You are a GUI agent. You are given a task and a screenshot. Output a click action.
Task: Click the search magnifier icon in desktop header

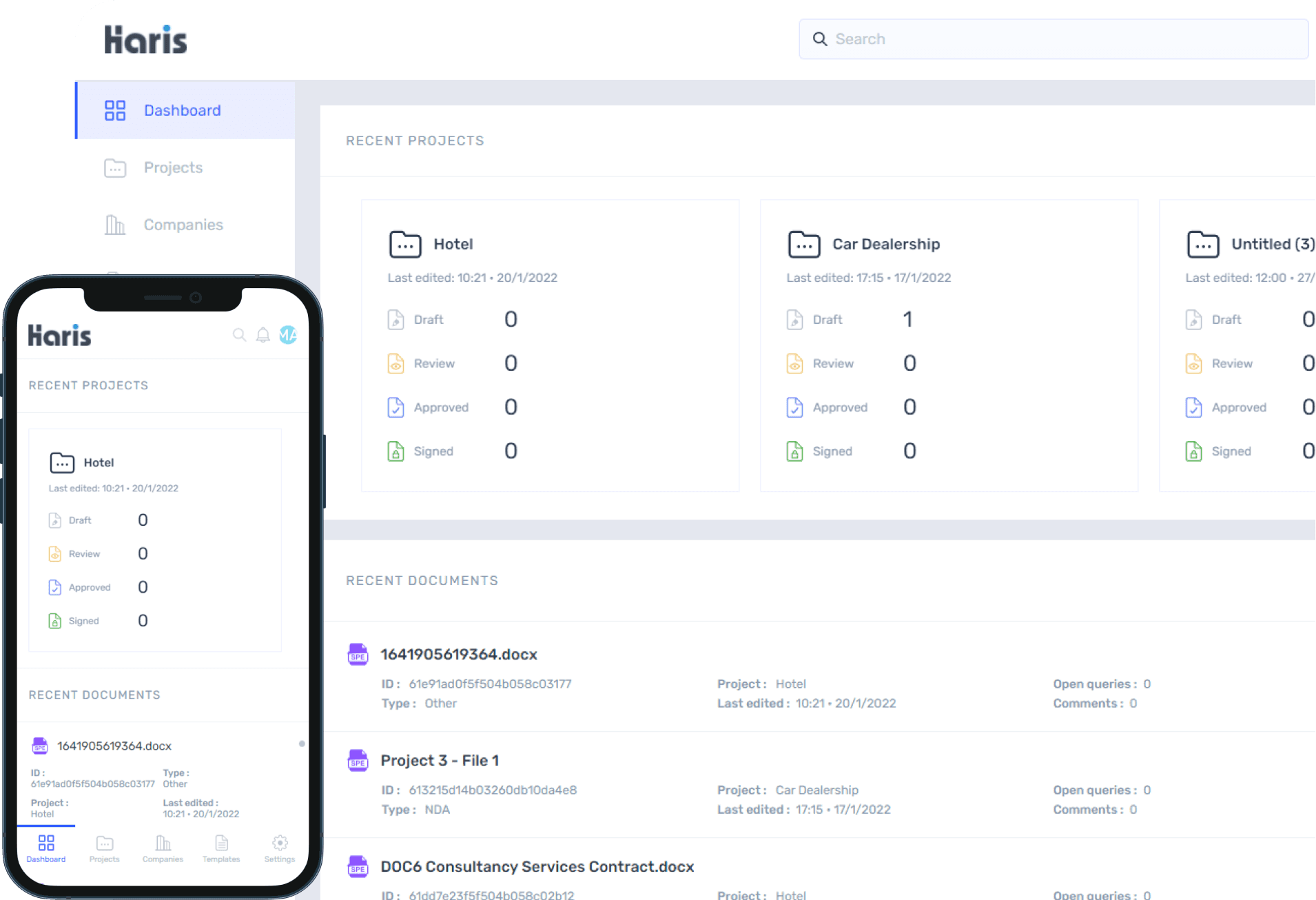[820, 39]
